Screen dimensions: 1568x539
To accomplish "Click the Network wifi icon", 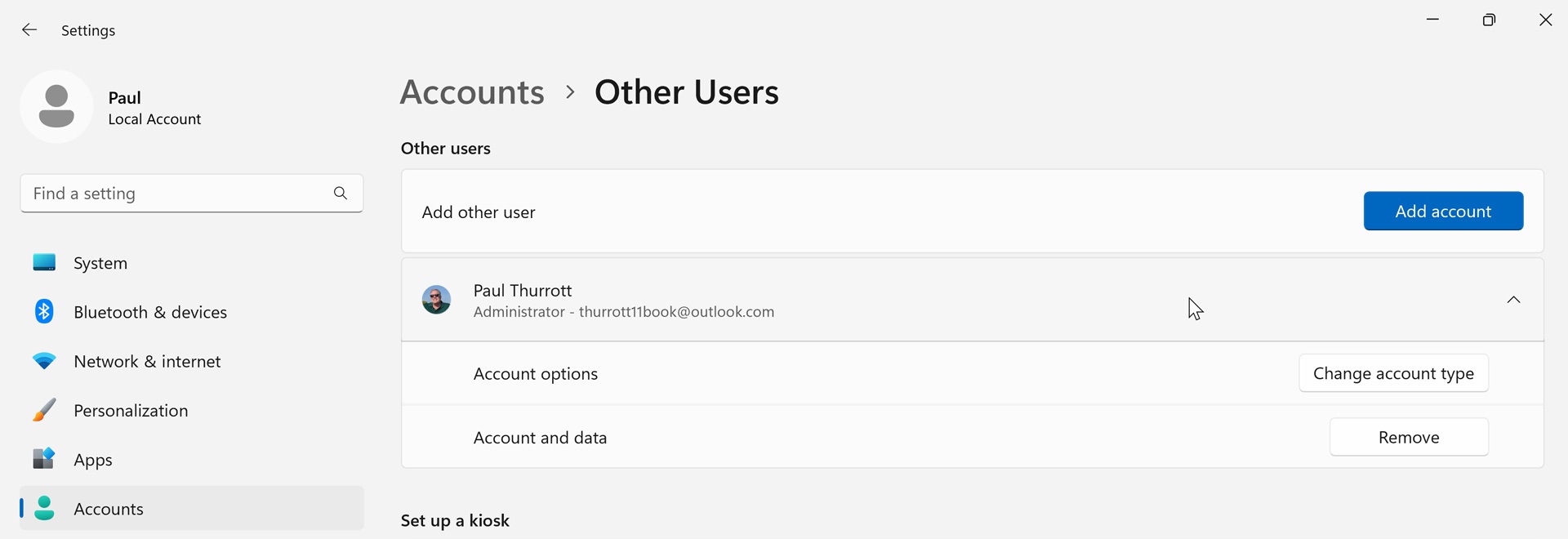I will tap(44, 361).
